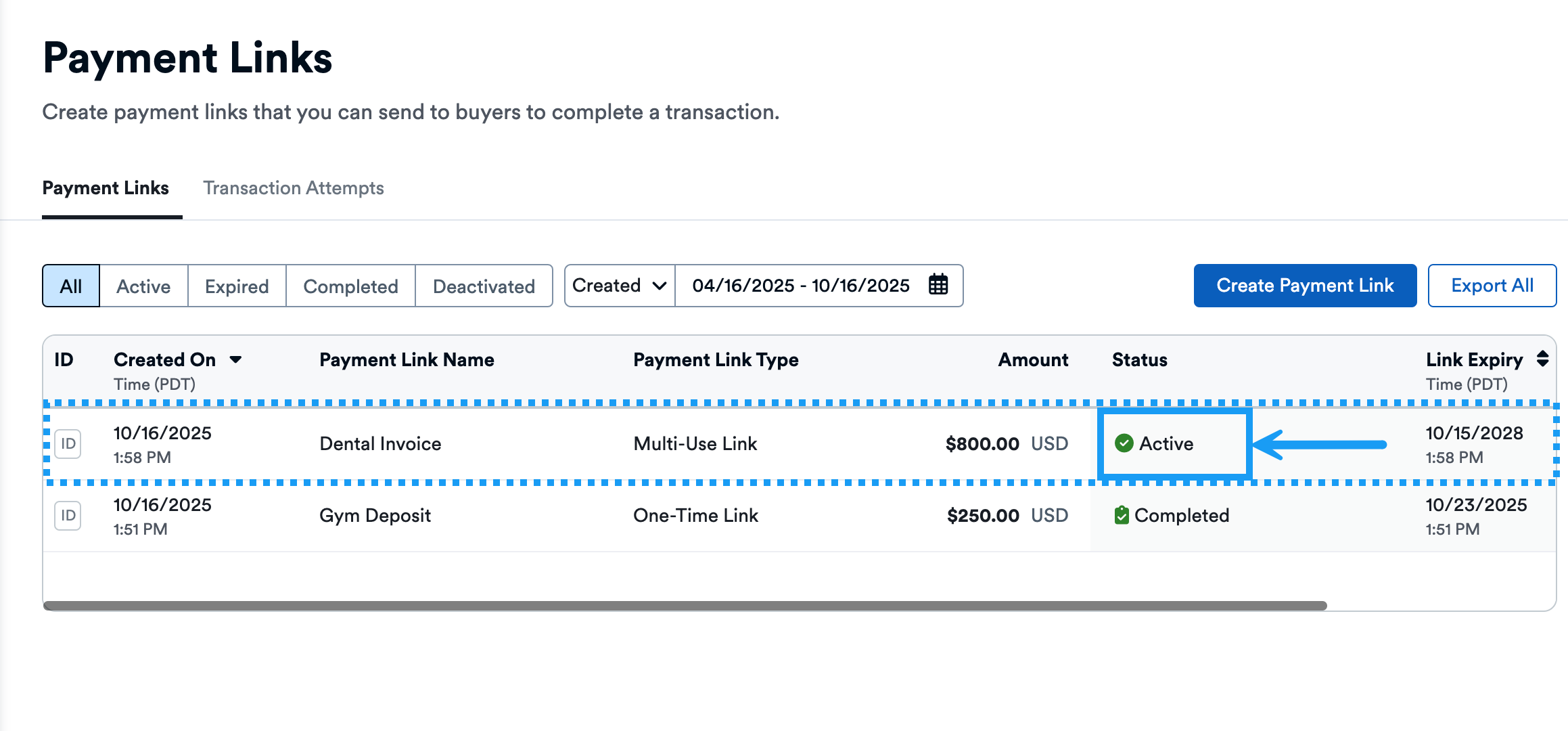
Task: Switch to Transaction Attempts tab
Action: tap(294, 188)
